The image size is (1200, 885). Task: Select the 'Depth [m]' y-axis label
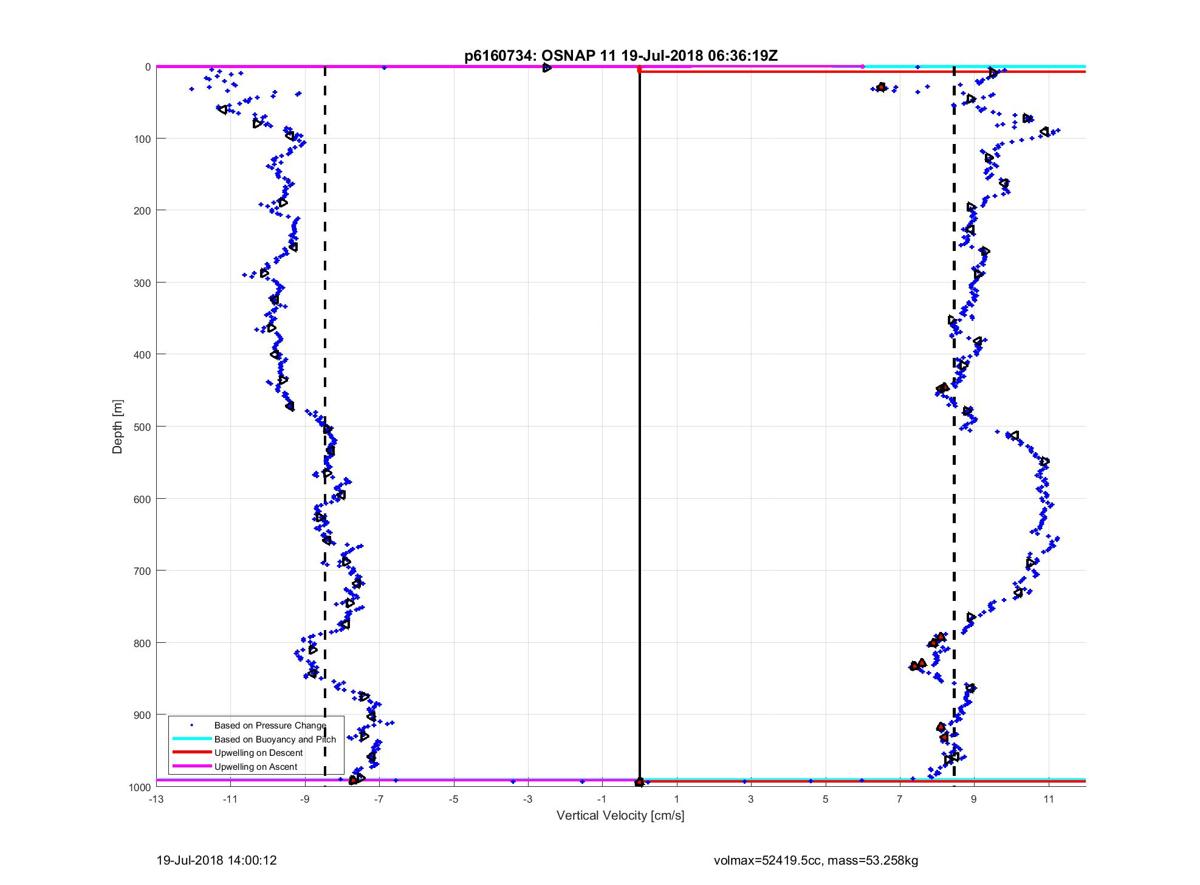click(x=118, y=427)
